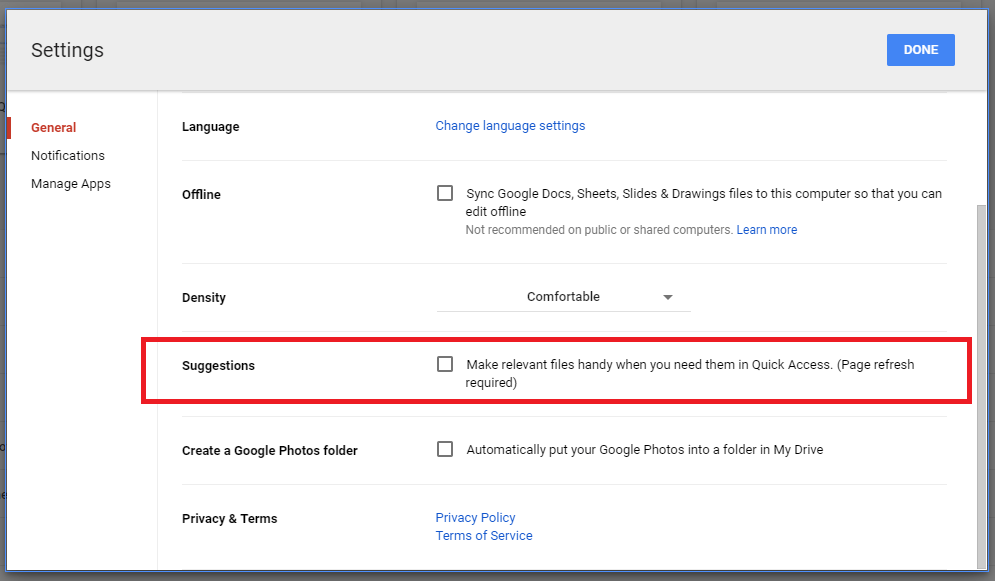Open the Manage Apps section
Screen dimensions: 995x581
pyautogui.click(x=71, y=183)
